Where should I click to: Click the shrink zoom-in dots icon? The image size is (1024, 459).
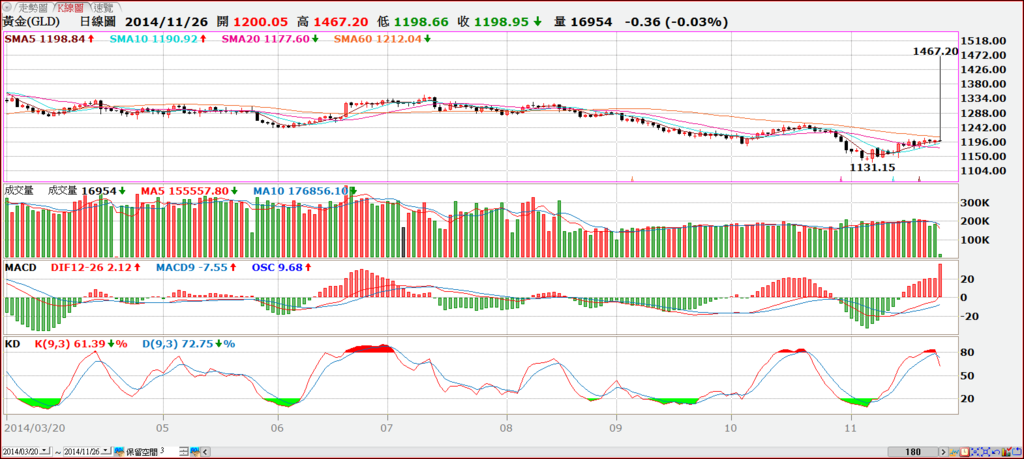tap(975, 452)
